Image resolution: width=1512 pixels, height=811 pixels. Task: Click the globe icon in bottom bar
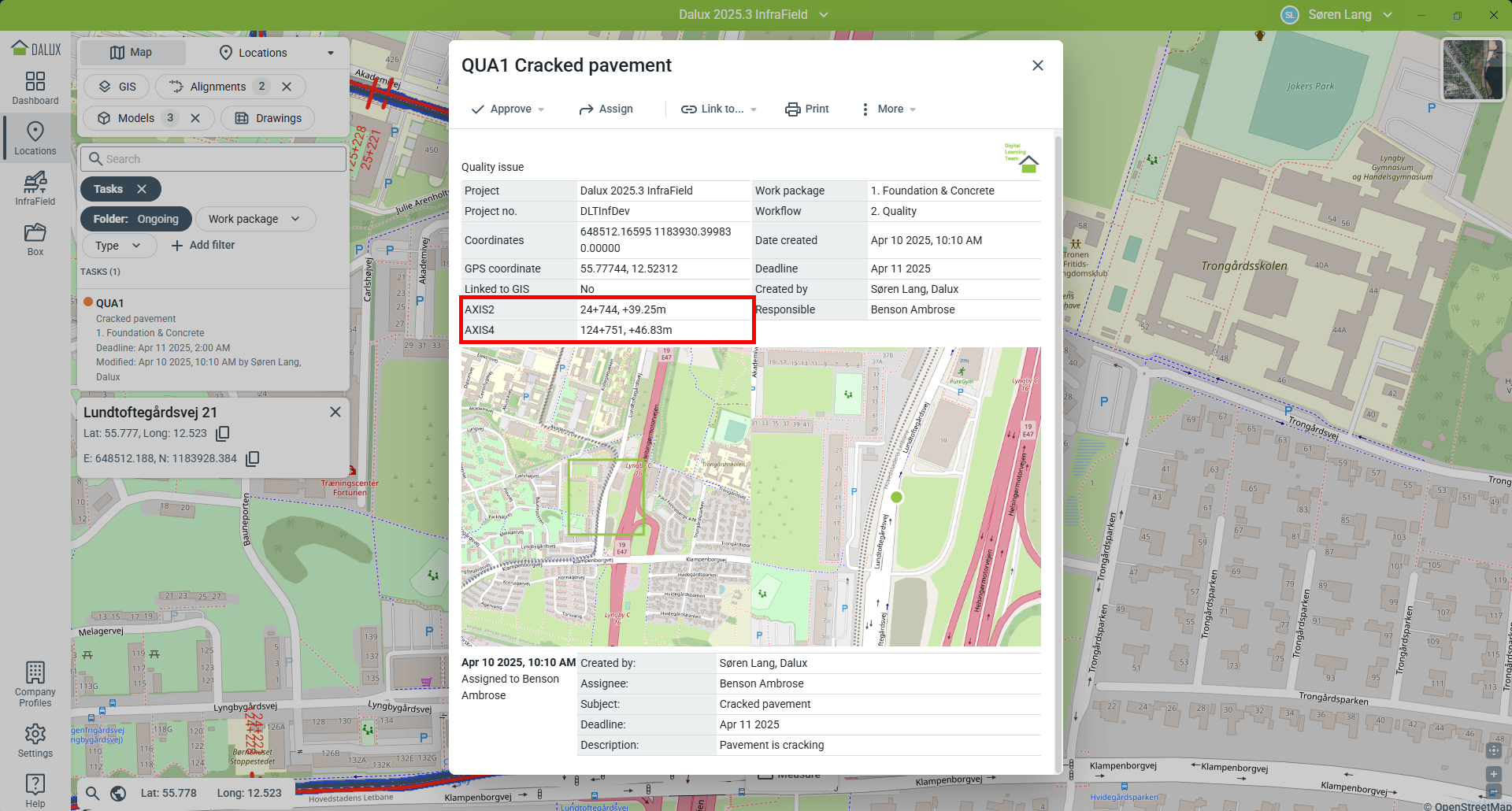pyautogui.click(x=118, y=793)
